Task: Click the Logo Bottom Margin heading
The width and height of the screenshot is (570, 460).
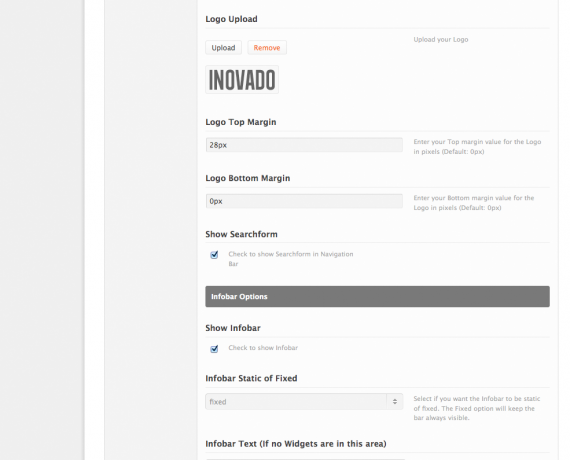Action: click(x=248, y=178)
